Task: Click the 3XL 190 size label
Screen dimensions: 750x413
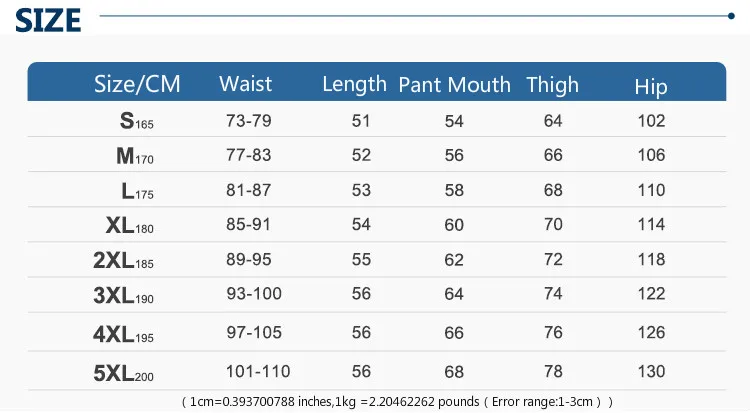Action: (x=123, y=295)
